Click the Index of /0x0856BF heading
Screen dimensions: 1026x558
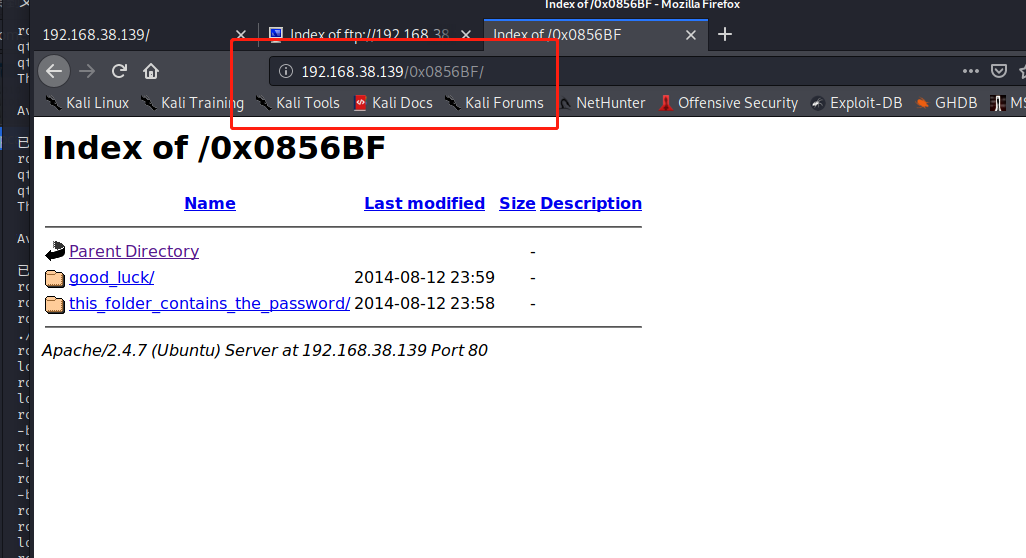tap(214, 148)
